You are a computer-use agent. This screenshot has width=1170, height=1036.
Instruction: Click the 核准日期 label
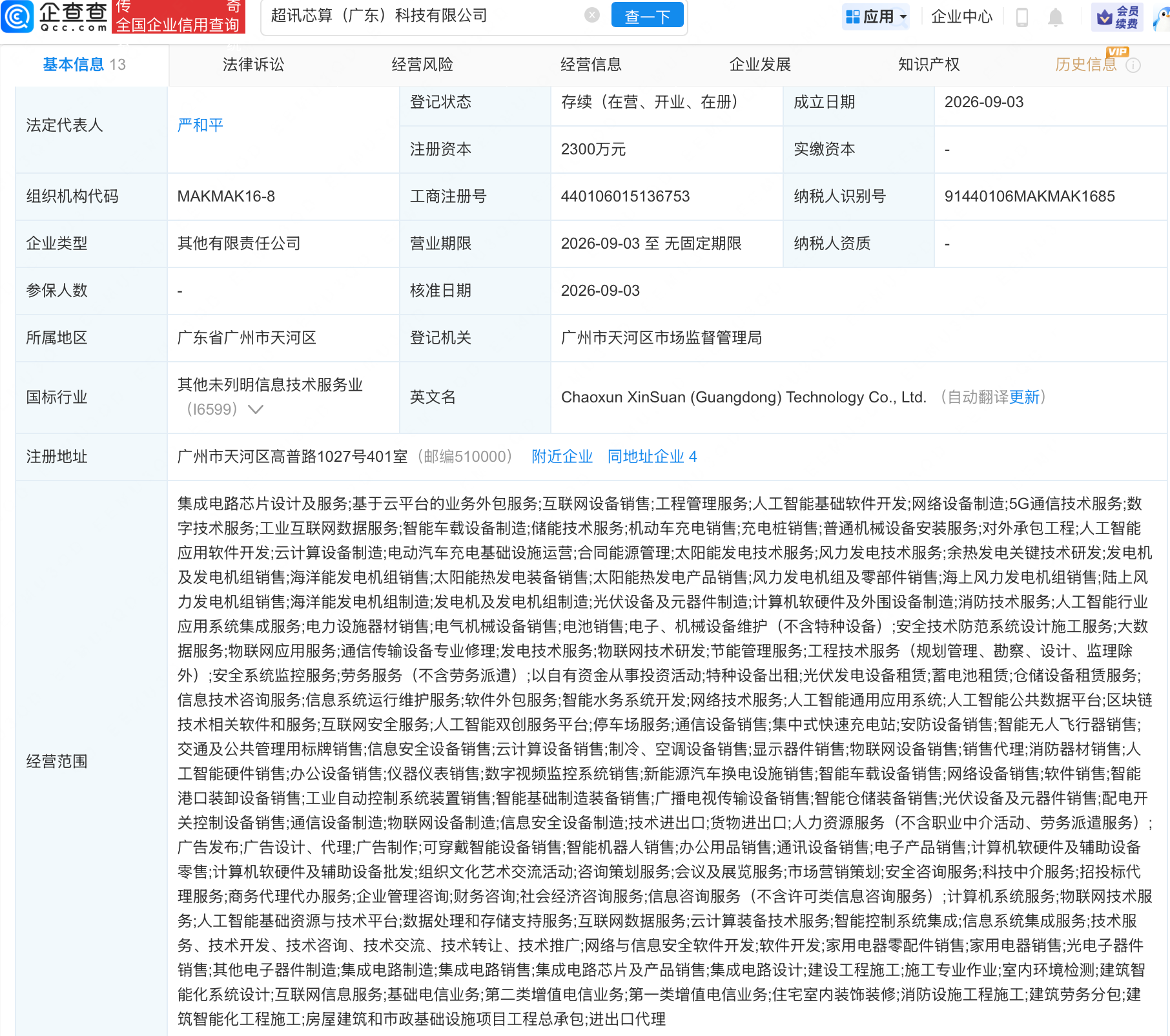click(440, 291)
